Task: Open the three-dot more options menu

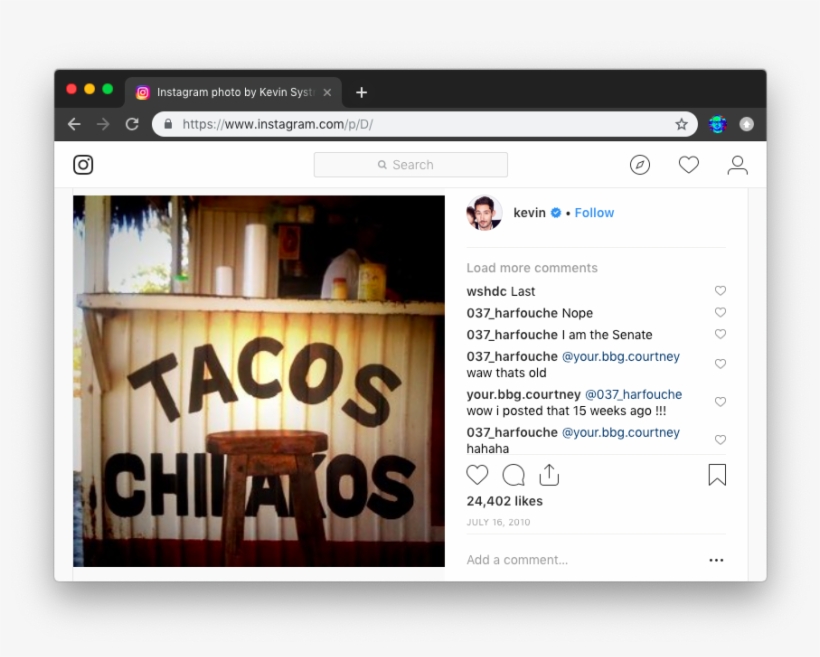Action: 716,560
